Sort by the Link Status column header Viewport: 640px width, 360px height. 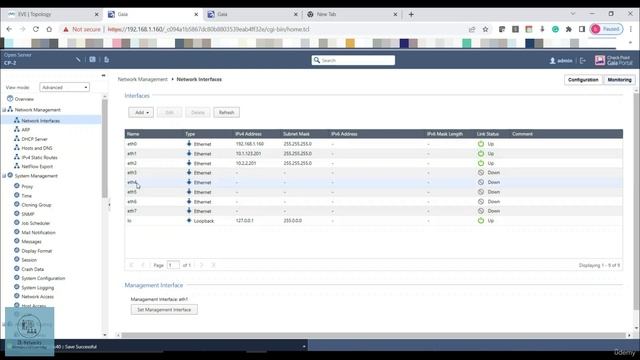488,134
